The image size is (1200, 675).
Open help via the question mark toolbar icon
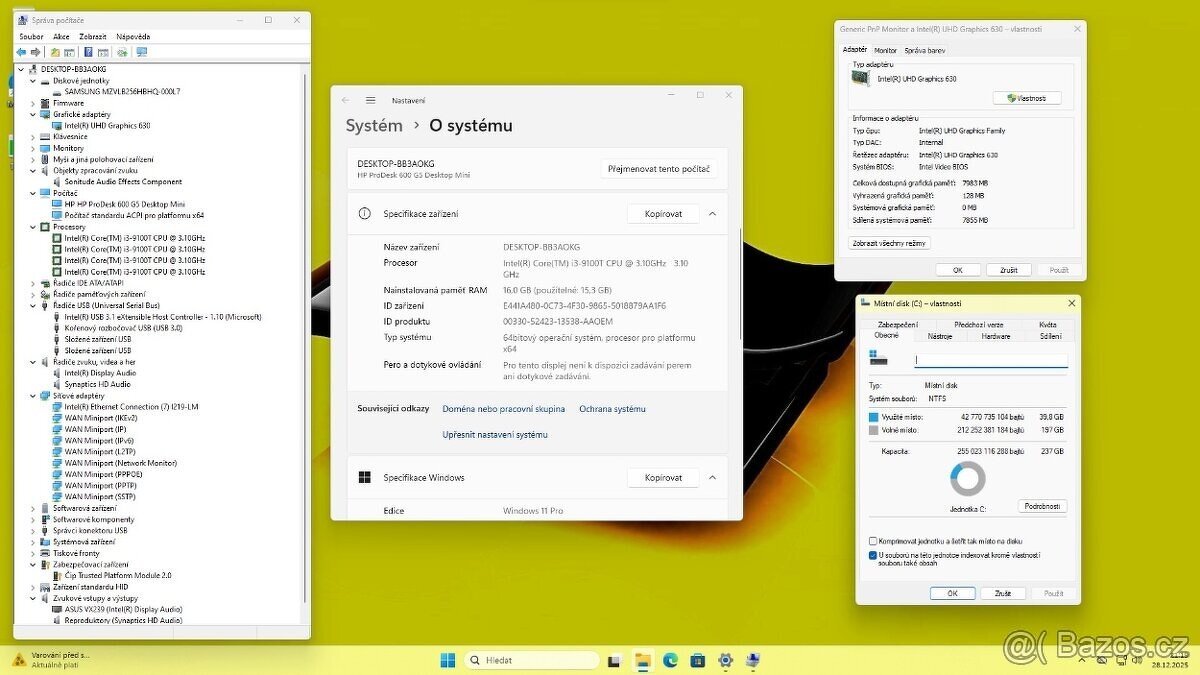point(88,53)
